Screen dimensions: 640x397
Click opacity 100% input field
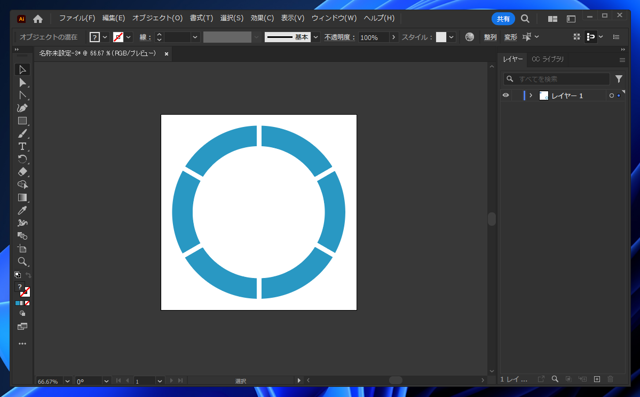374,37
